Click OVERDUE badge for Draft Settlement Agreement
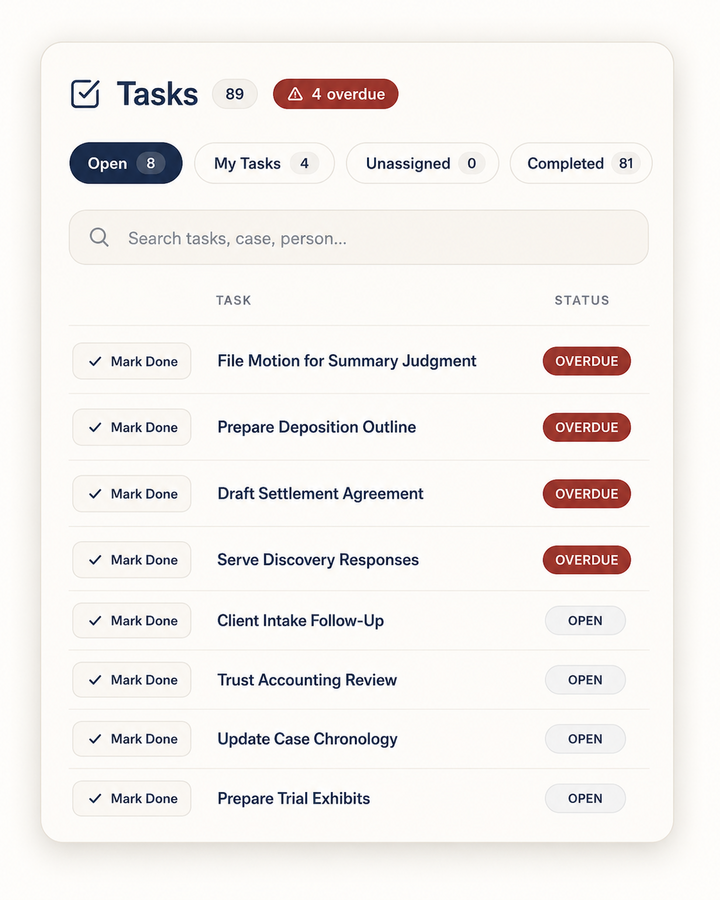The width and height of the screenshot is (720, 900). click(x=586, y=494)
